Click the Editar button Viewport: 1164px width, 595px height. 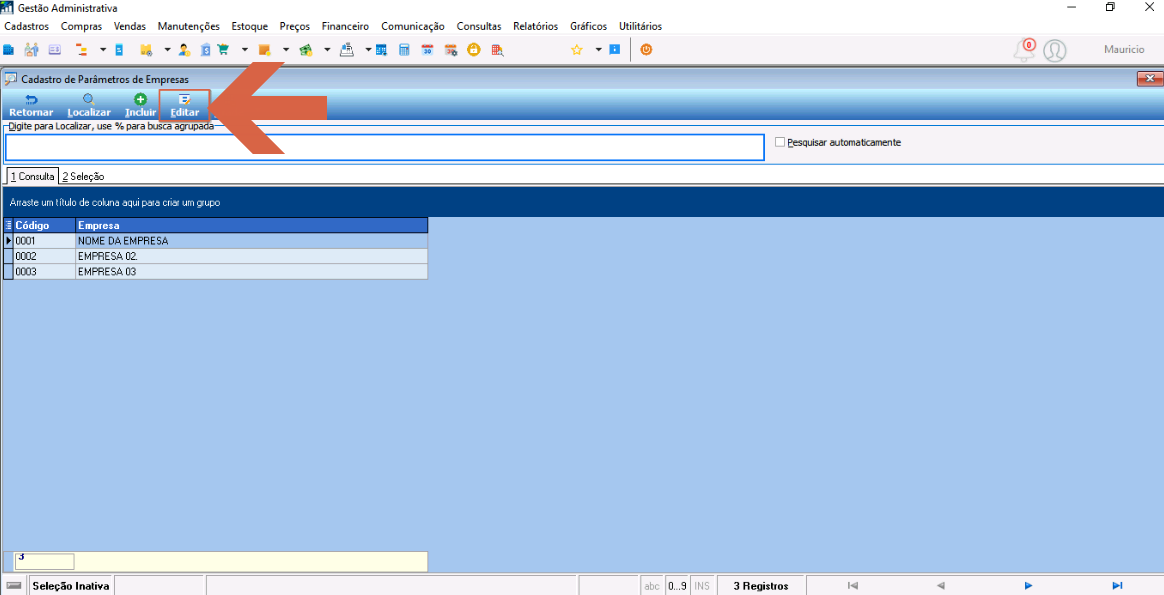[x=185, y=105]
